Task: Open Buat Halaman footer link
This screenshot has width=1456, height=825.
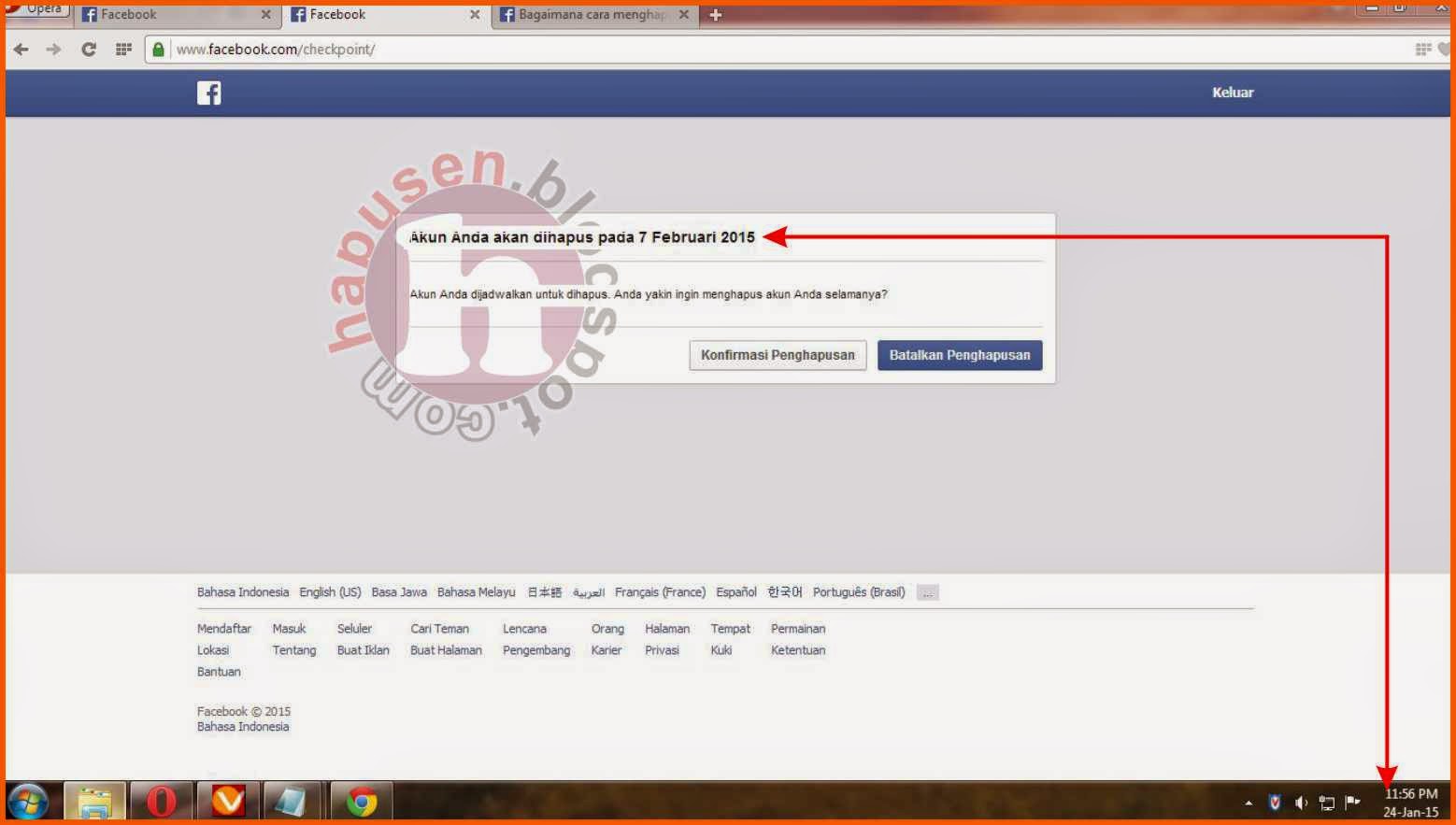Action: (446, 650)
